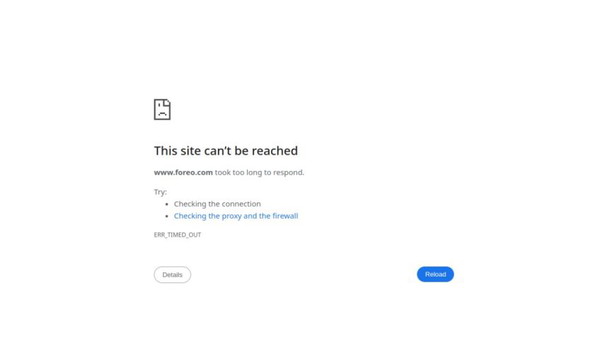The height and width of the screenshot is (360, 600).
Task: Follow the proxy and firewall link
Action: (x=236, y=216)
